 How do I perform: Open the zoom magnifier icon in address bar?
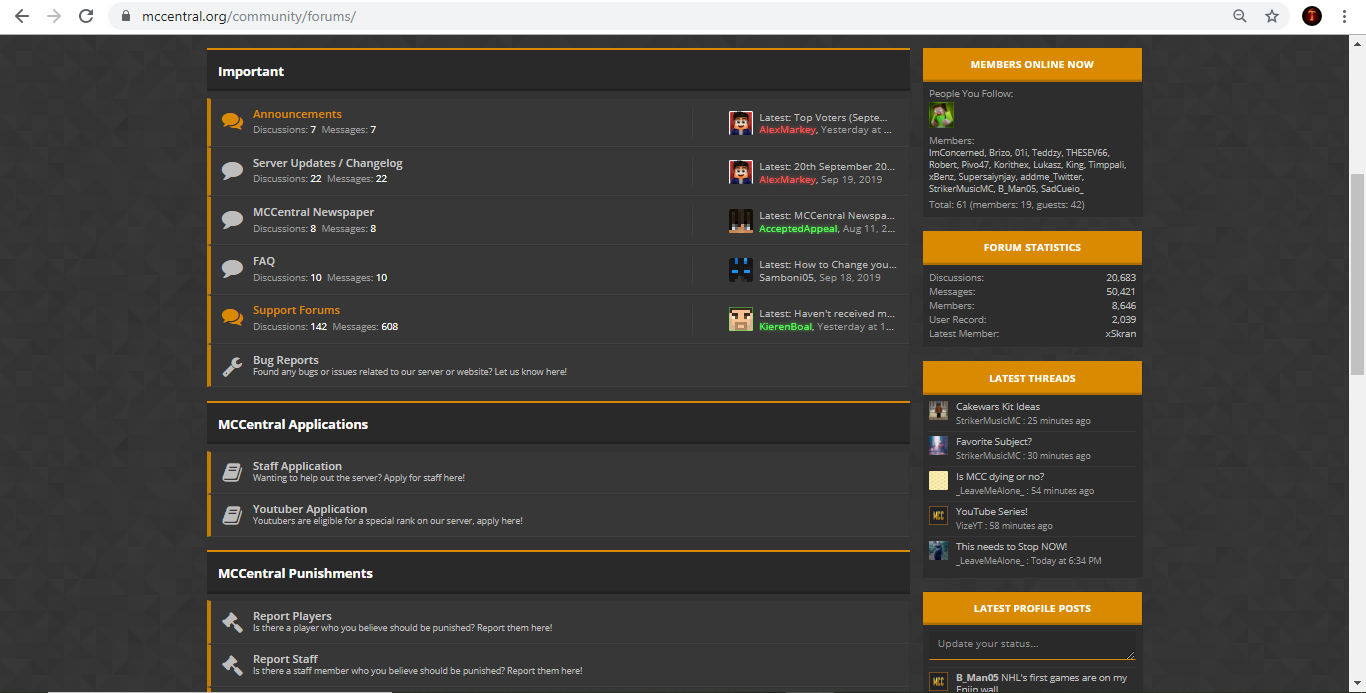[x=1240, y=16]
